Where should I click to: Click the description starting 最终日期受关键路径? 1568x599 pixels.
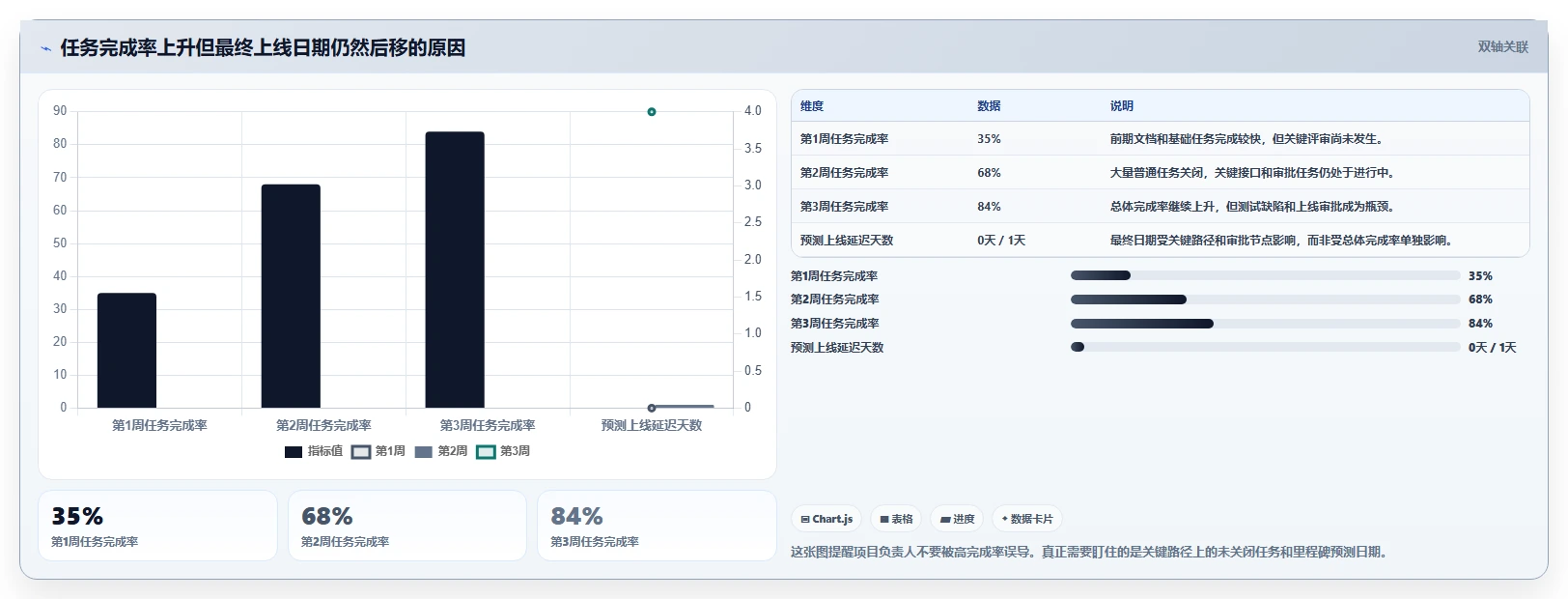tap(1283, 241)
